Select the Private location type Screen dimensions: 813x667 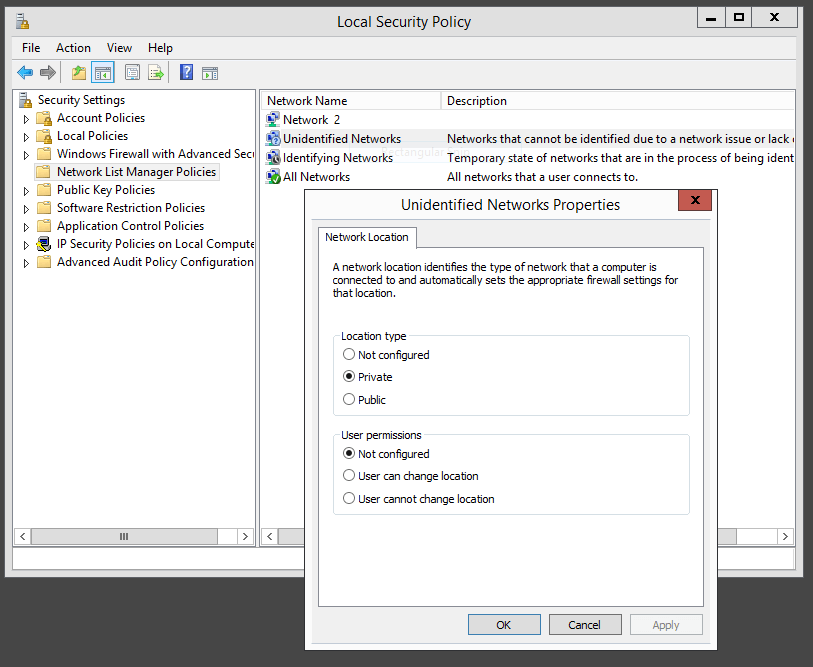[349, 377]
